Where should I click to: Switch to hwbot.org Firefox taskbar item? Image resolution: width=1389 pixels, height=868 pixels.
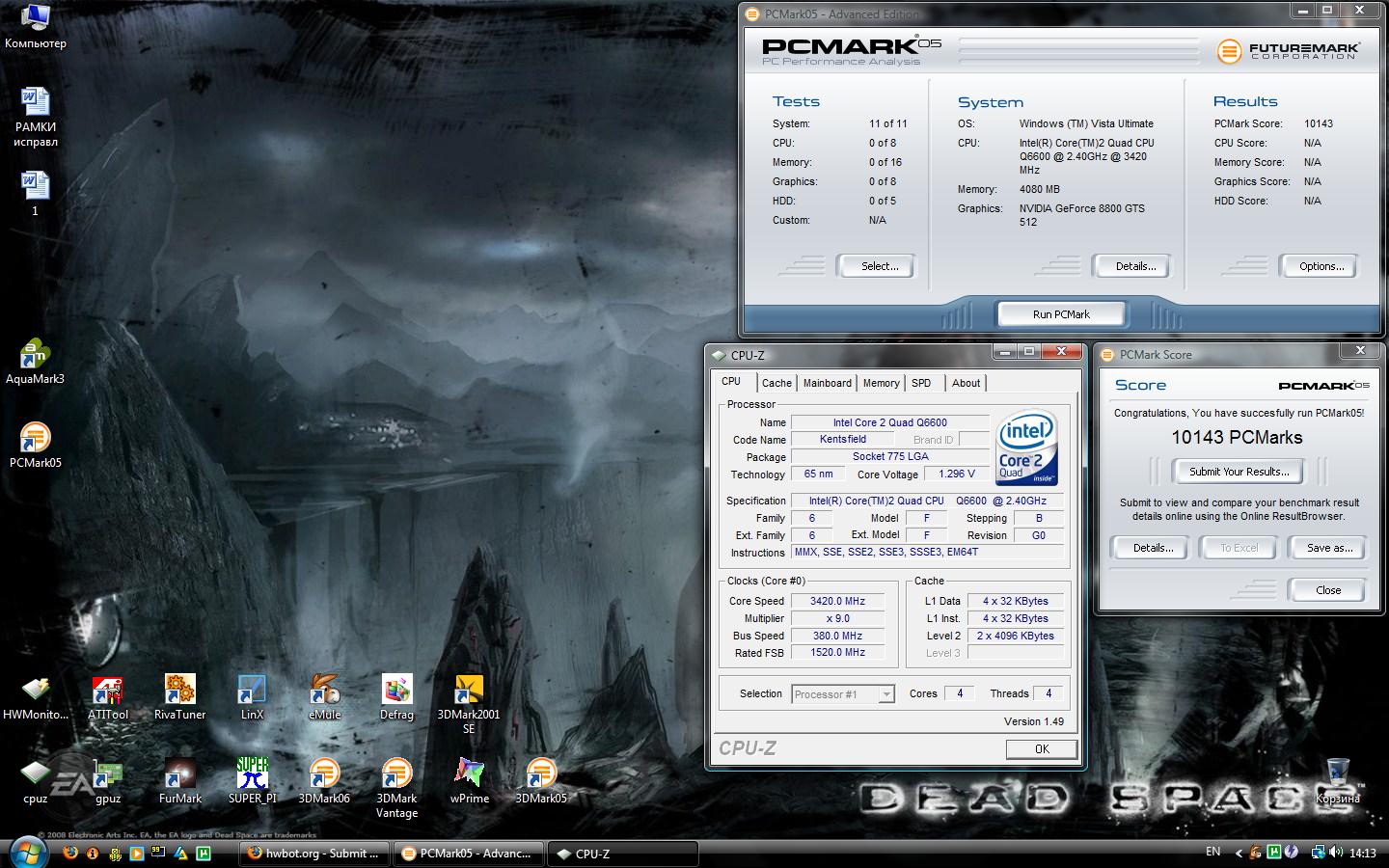point(313,854)
